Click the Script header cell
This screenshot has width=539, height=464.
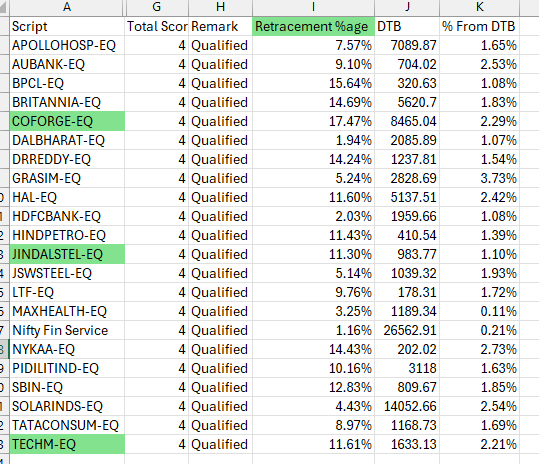(67, 26)
